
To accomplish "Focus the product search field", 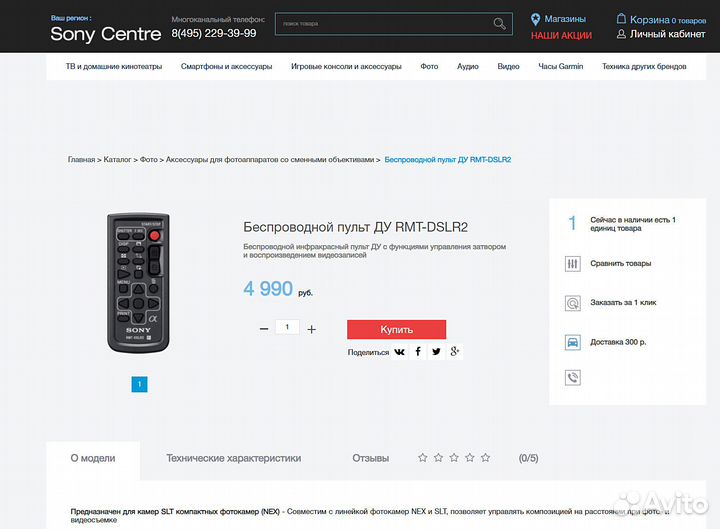I will point(394,24).
